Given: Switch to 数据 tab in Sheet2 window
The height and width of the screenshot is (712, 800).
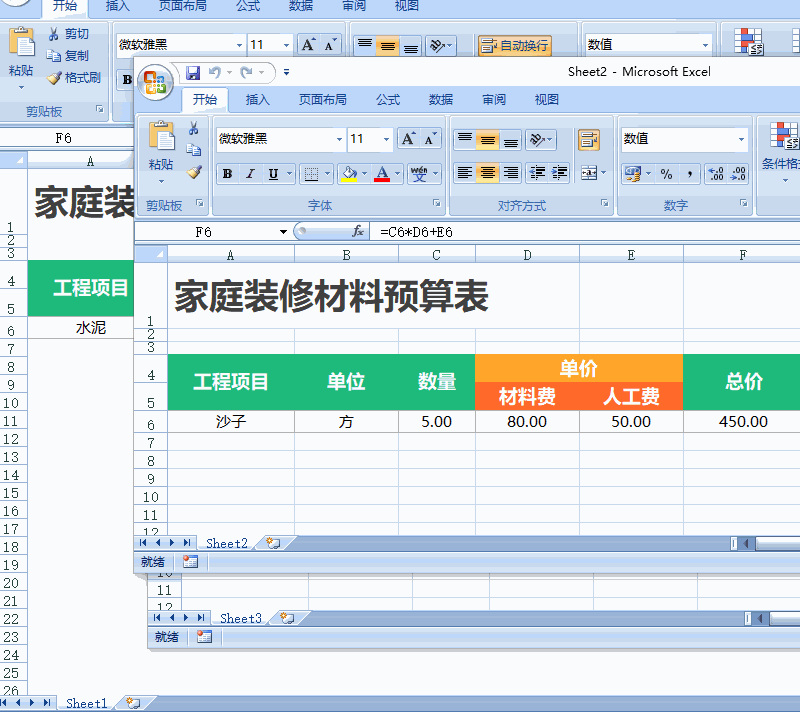Looking at the screenshot, I should [441, 99].
